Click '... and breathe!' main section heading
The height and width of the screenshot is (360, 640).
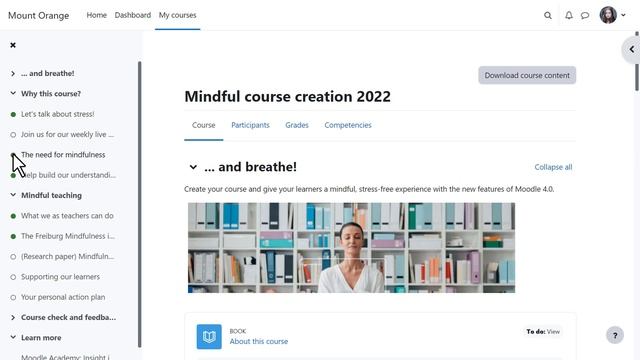tap(250, 167)
